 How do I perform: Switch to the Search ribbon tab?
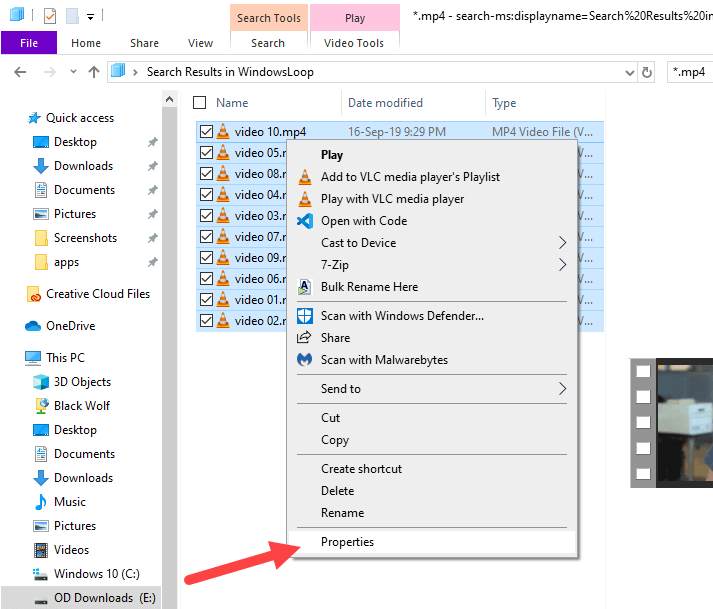coord(268,43)
